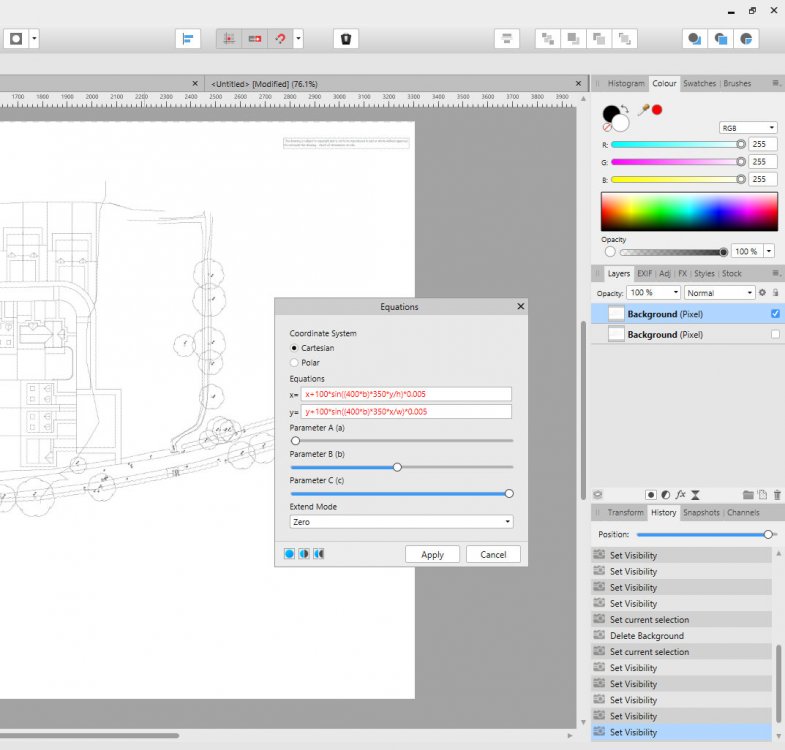
Task: Switch to the Swatches tab
Action: click(x=699, y=83)
